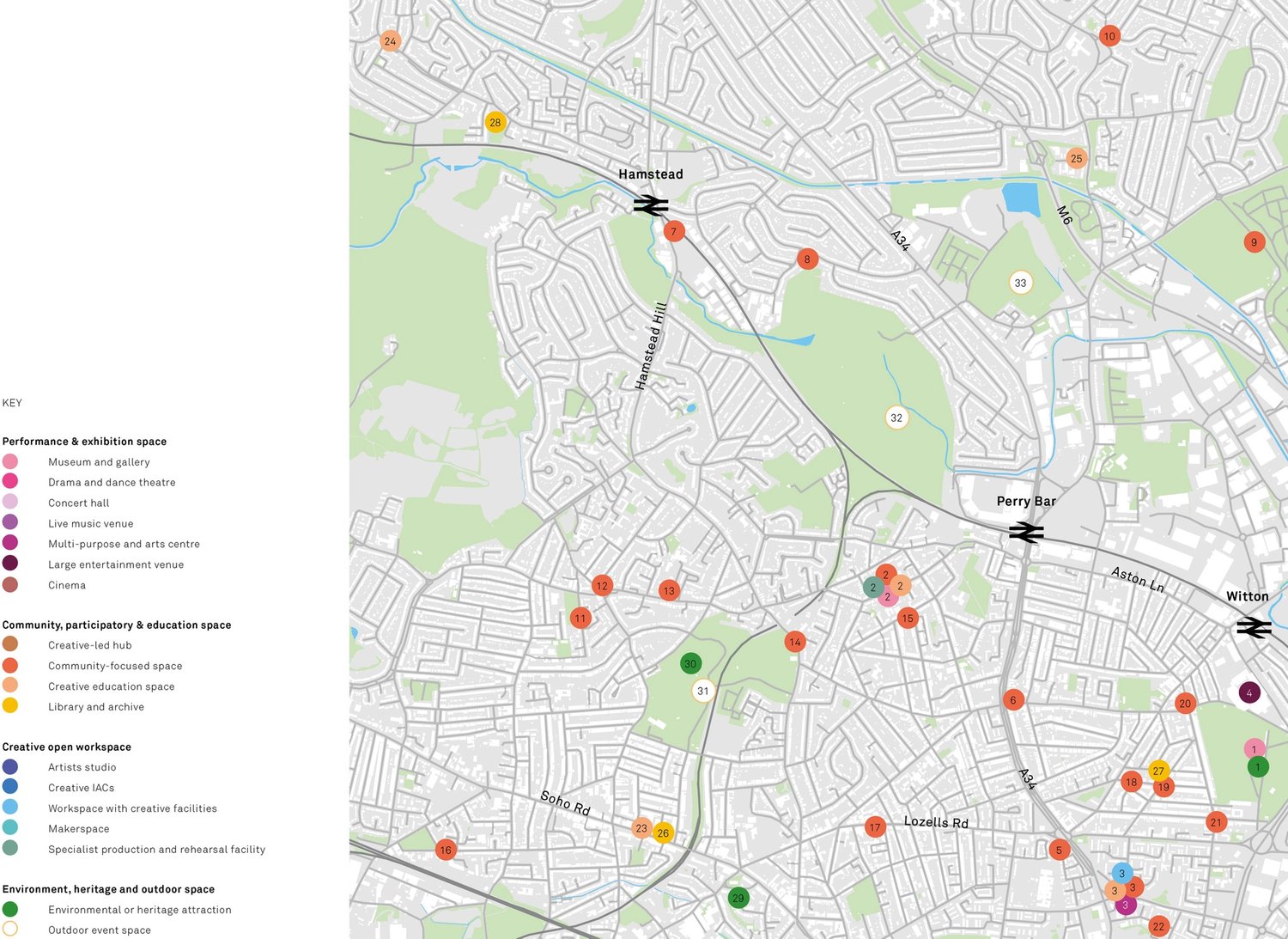This screenshot has height=939, width=1288.
Task: Select community marker 9
Action: tap(1254, 242)
